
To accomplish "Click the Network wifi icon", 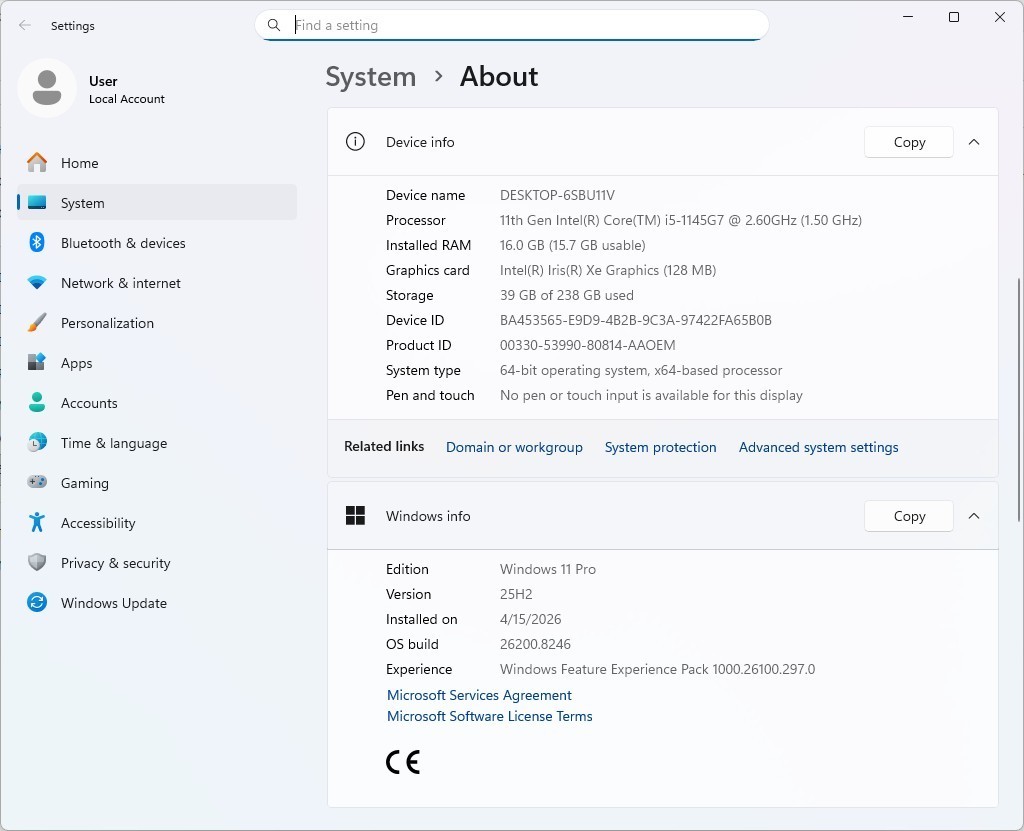I will tap(37, 283).
